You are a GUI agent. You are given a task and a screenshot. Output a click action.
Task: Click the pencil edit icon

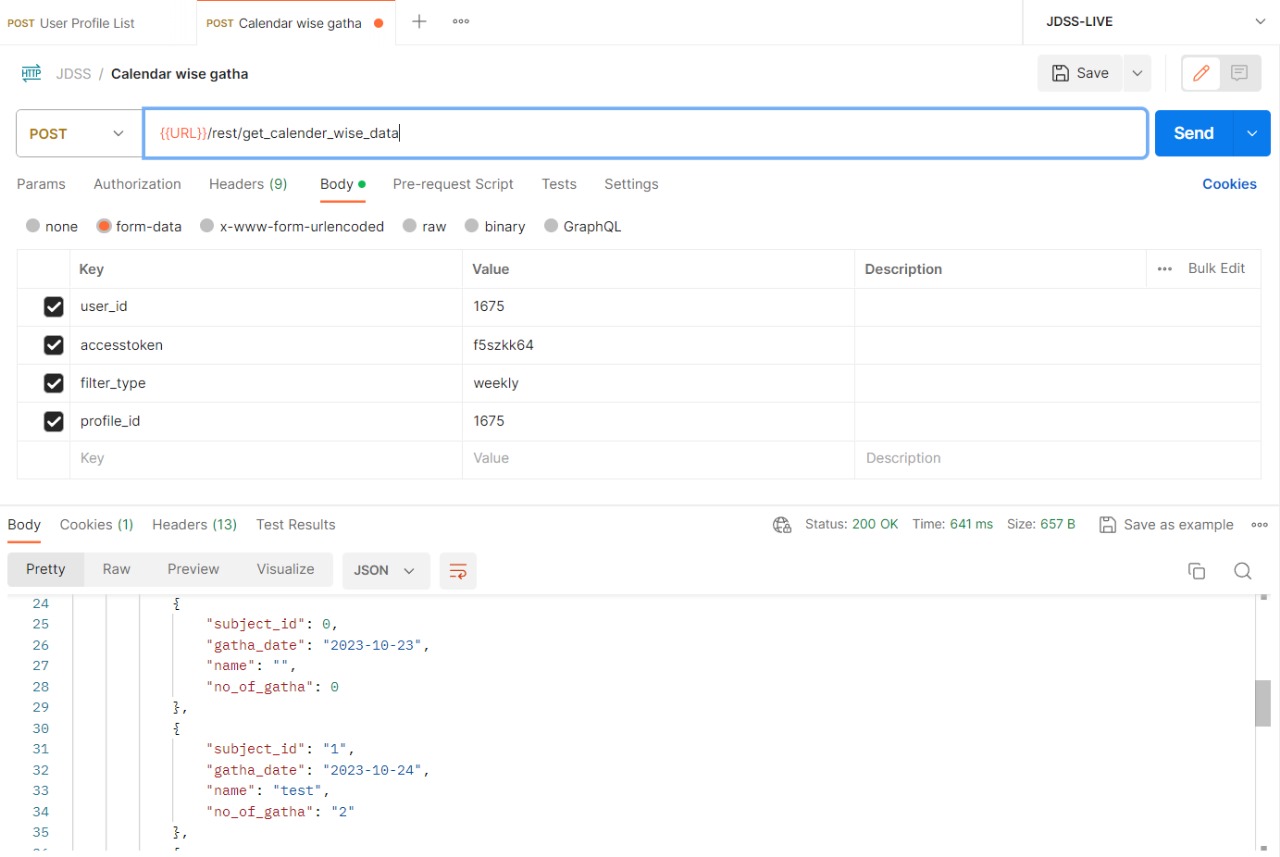(x=1201, y=73)
